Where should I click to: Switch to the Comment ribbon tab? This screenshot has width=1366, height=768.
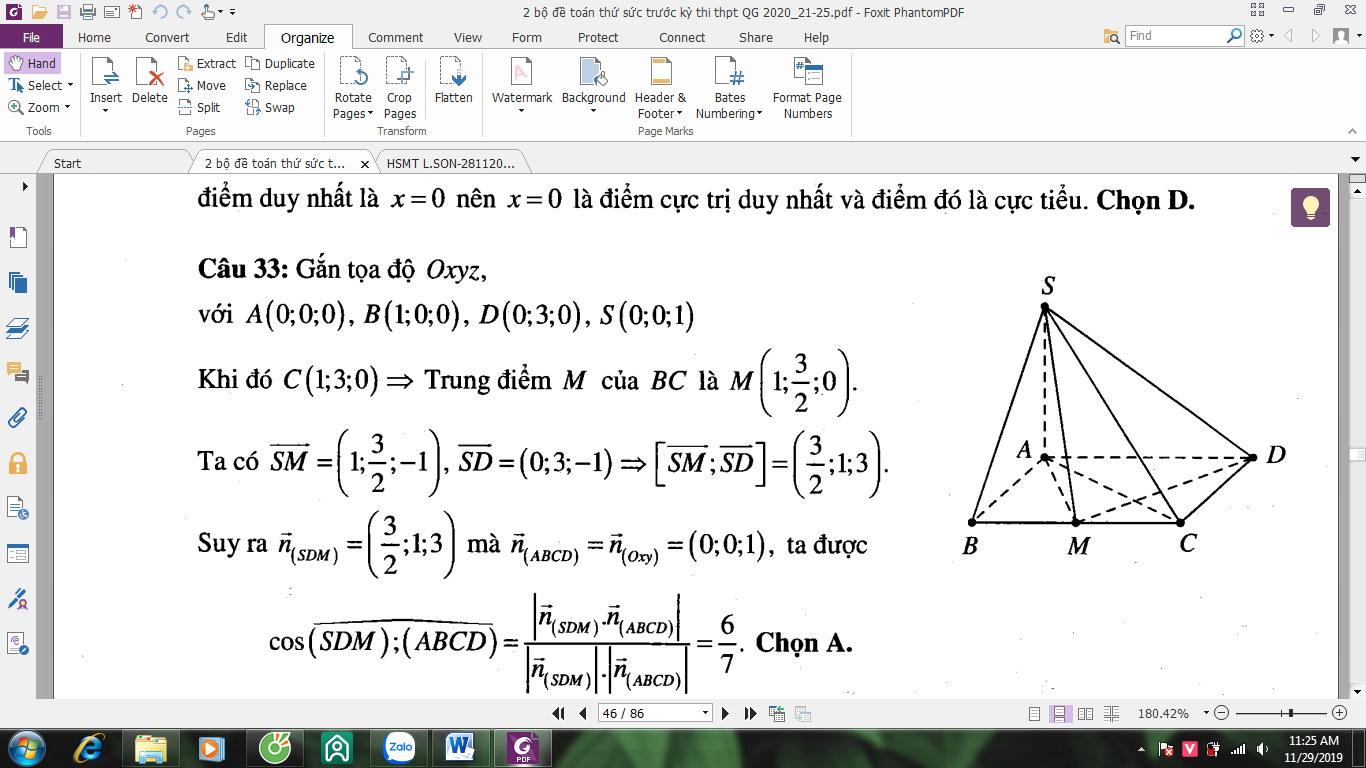click(x=396, y=37)
